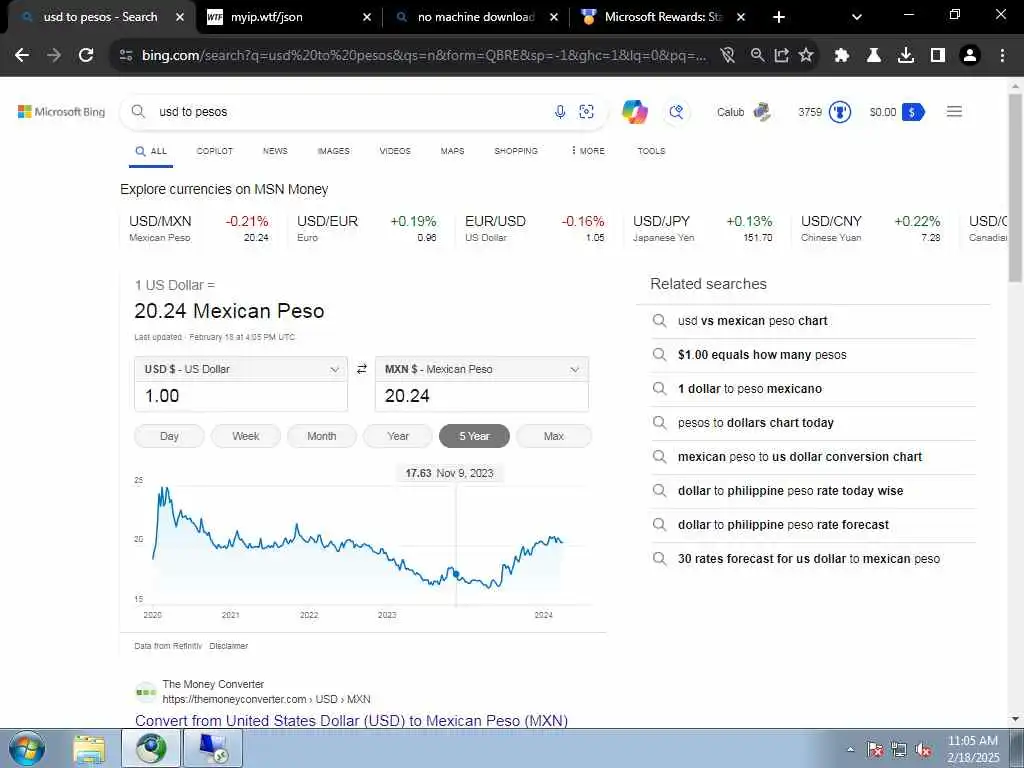Open the blue dollar rewards badge
Image resolution: width=1024 pixels, height=768 pixels.
[x=913, y=112]
